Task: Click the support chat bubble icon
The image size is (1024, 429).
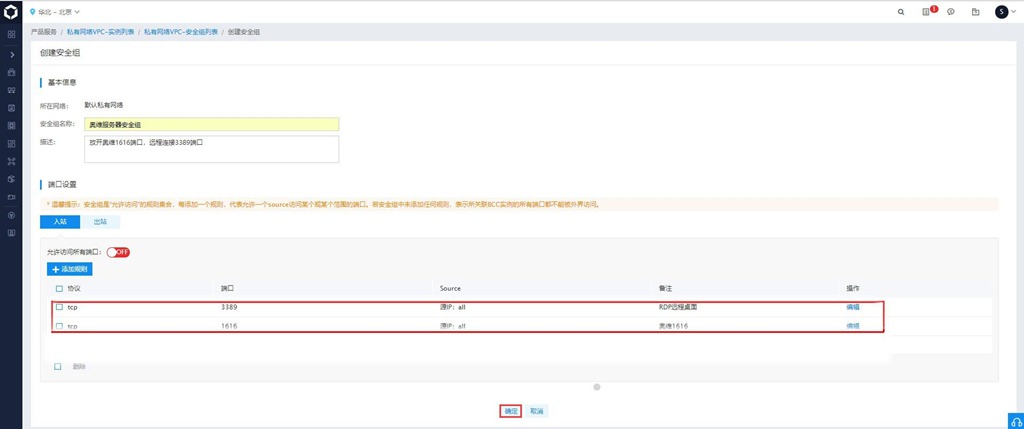Action: (x=951, y=12)
